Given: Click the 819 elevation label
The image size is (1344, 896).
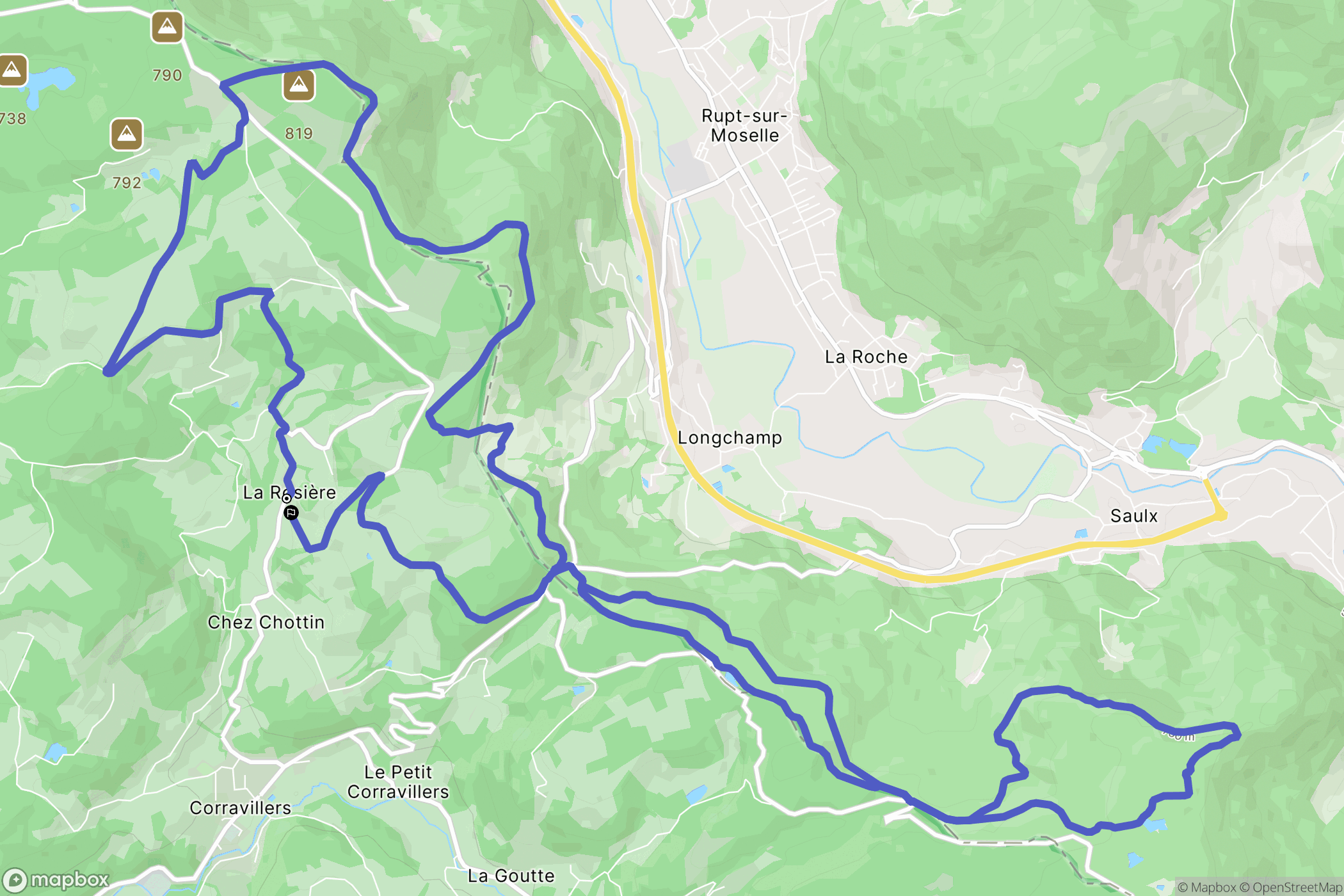Looking at the screenshot, I should [x=299, y=133].
